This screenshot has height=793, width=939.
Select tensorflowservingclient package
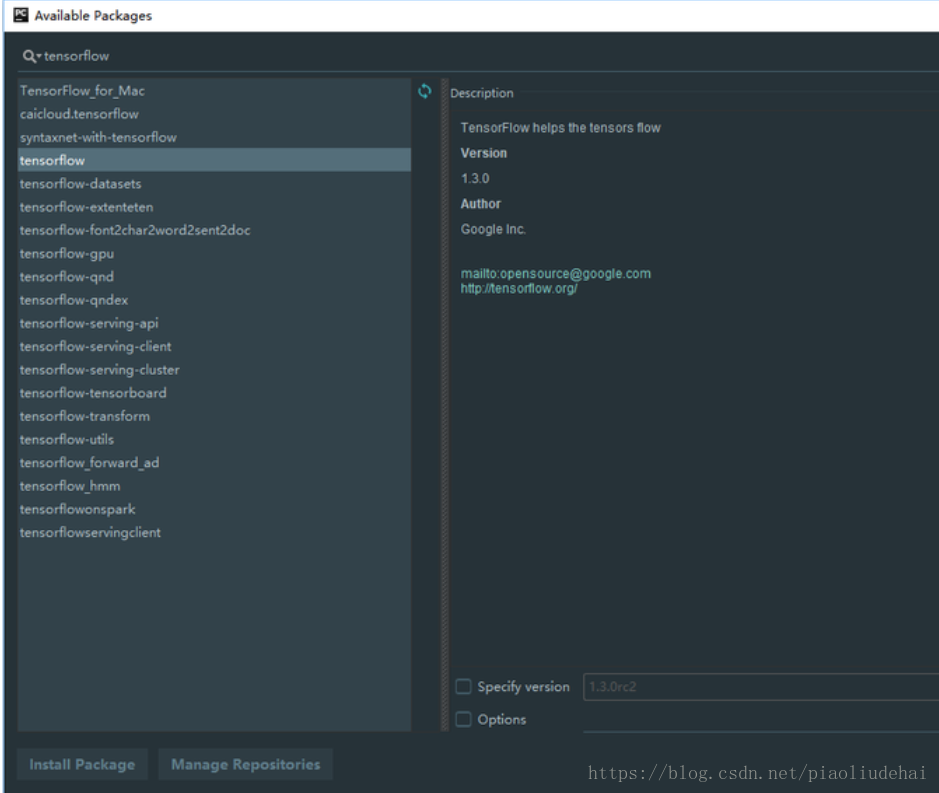[x=214, y=532]
